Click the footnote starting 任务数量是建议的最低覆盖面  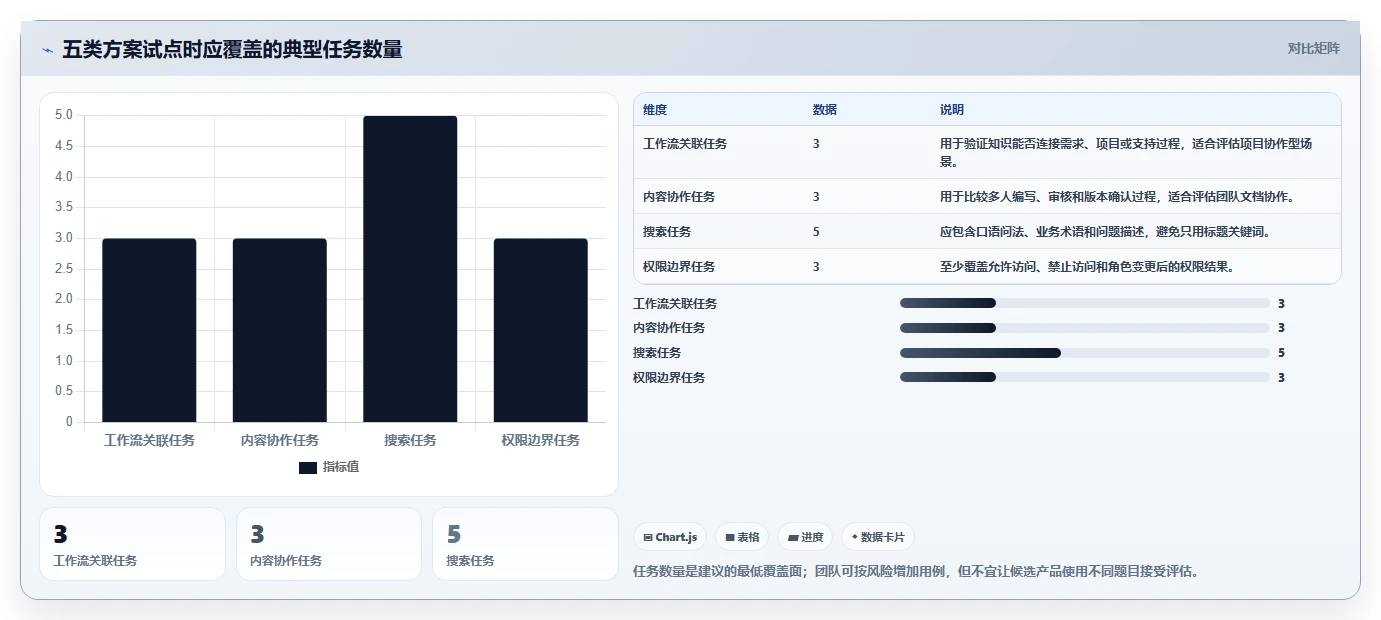pyautogui.click(x=916, y=572)
